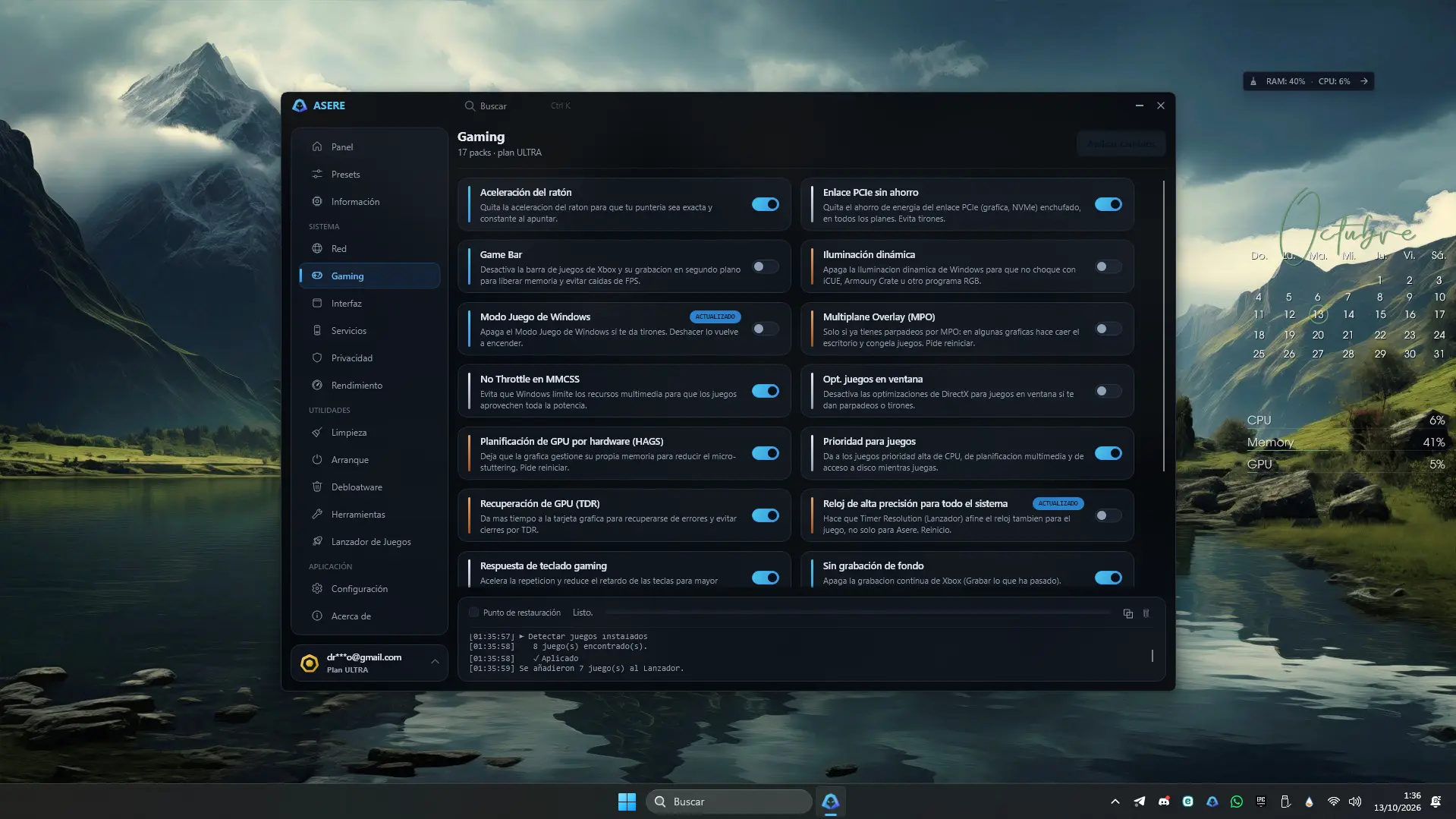Disable the Aceleración del ratón toggle

[766, 204]
